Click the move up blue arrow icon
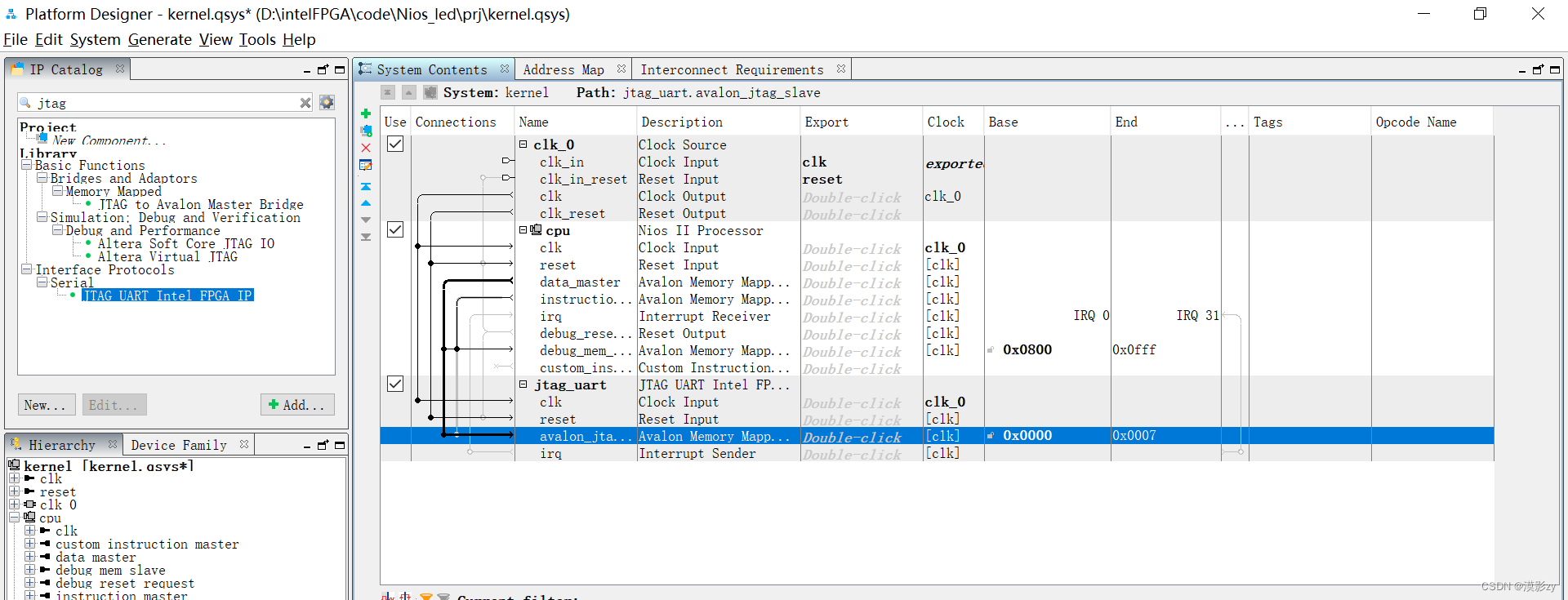The image size is (1568, 600). click(x=366, y=203)
